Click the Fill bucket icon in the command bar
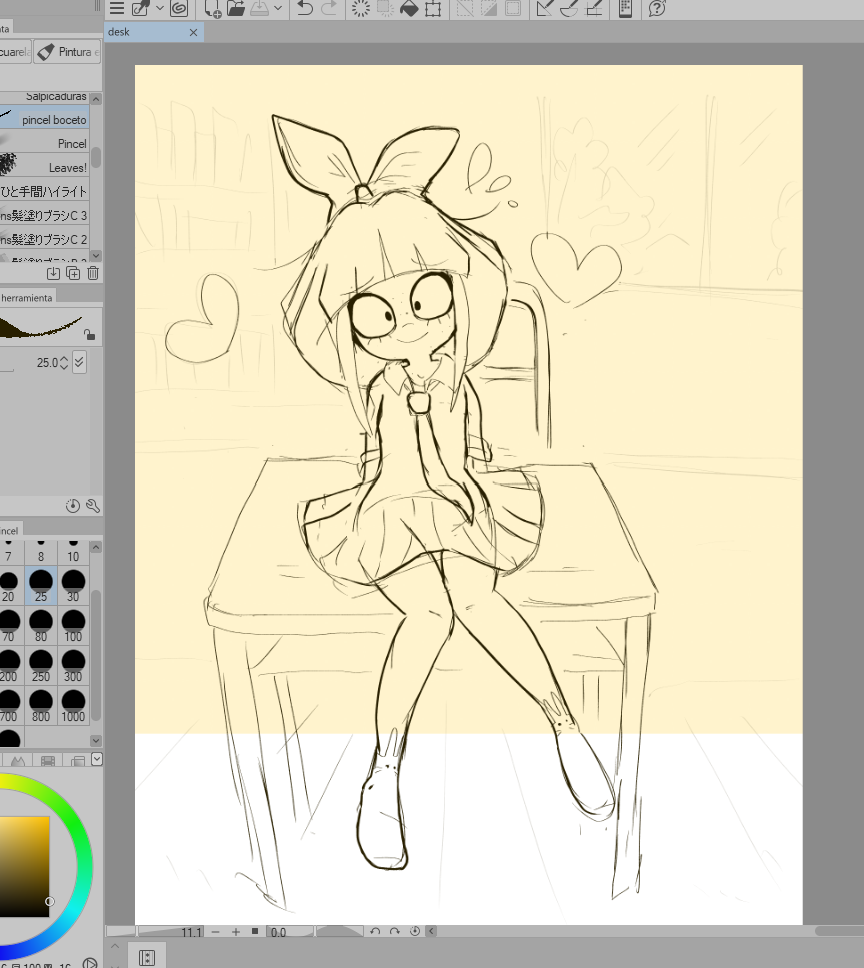This screenshot has width=864, height=968. [x=409, y=9]
